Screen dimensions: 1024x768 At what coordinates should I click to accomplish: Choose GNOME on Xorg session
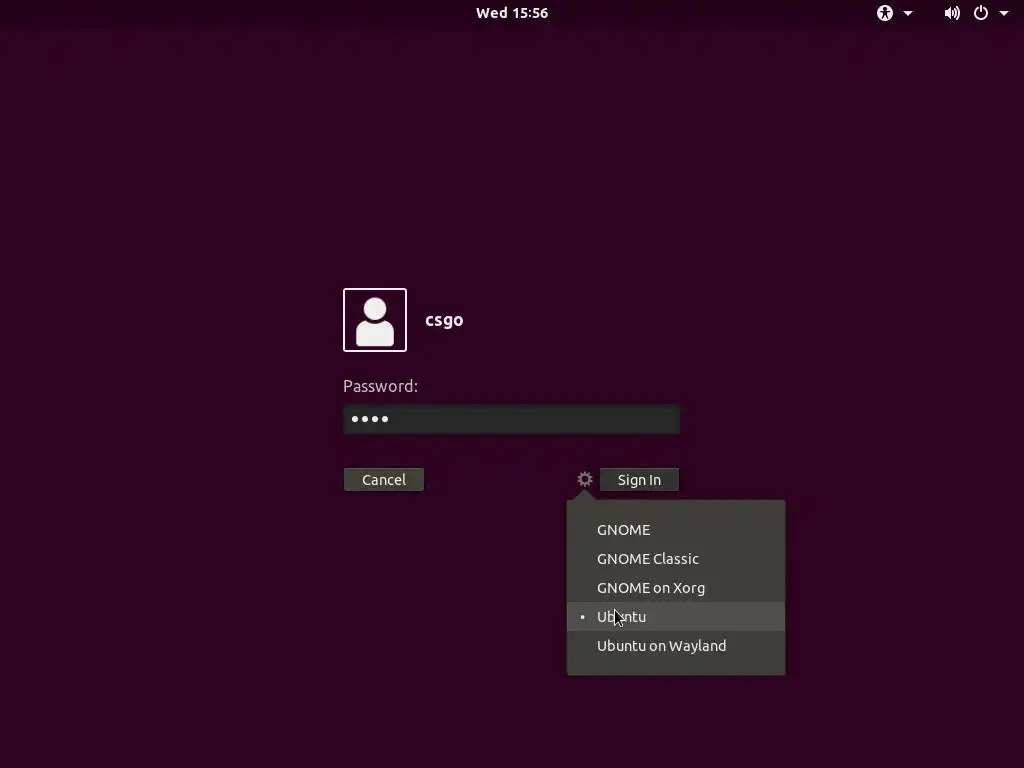point(676,588)
